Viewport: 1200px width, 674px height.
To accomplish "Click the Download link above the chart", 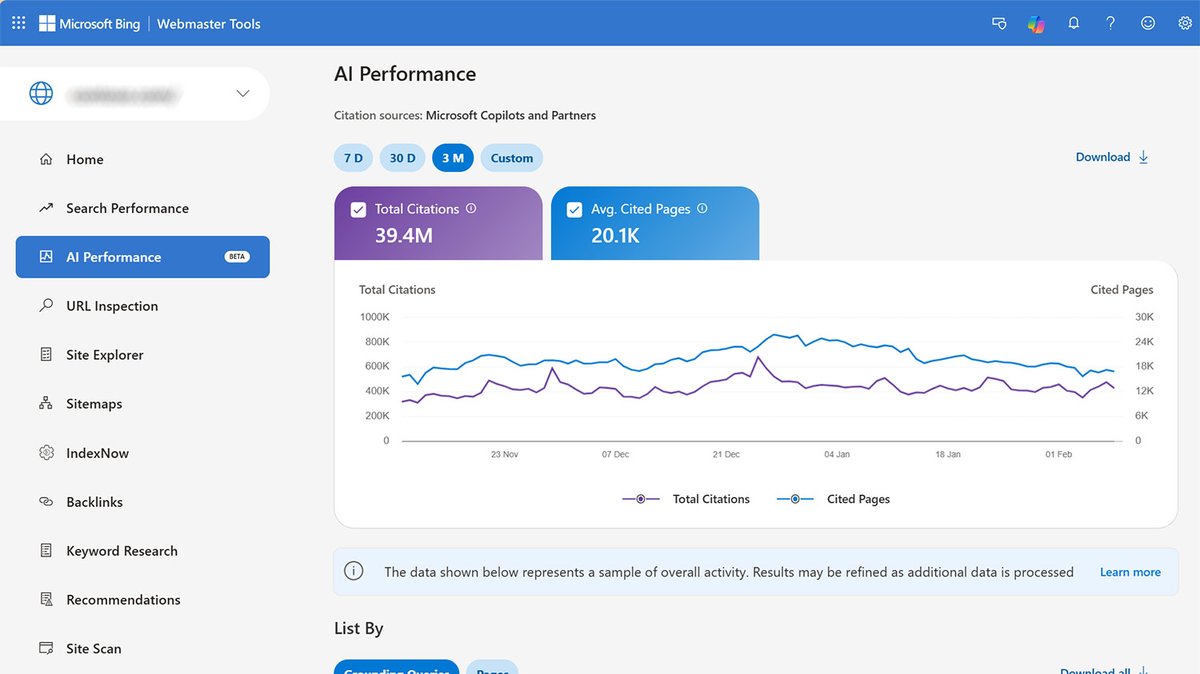I will [x=1102, y=157].
